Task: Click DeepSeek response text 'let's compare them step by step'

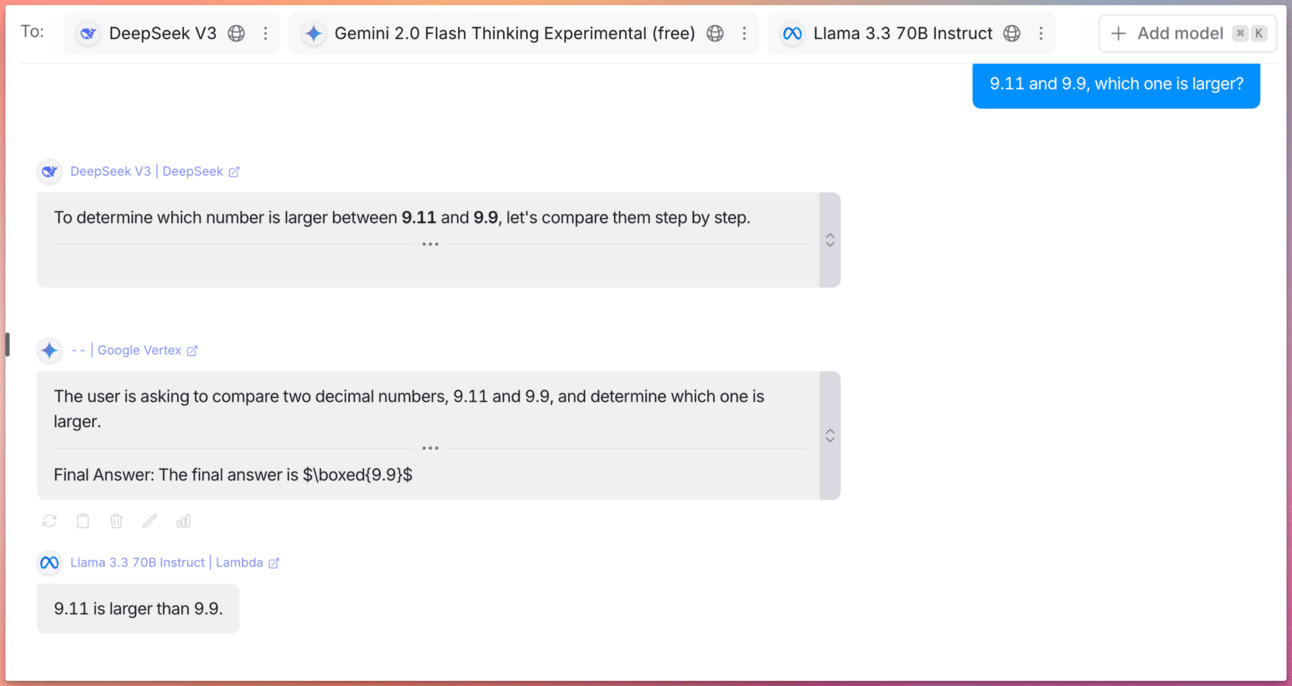Action: (628, 218)
